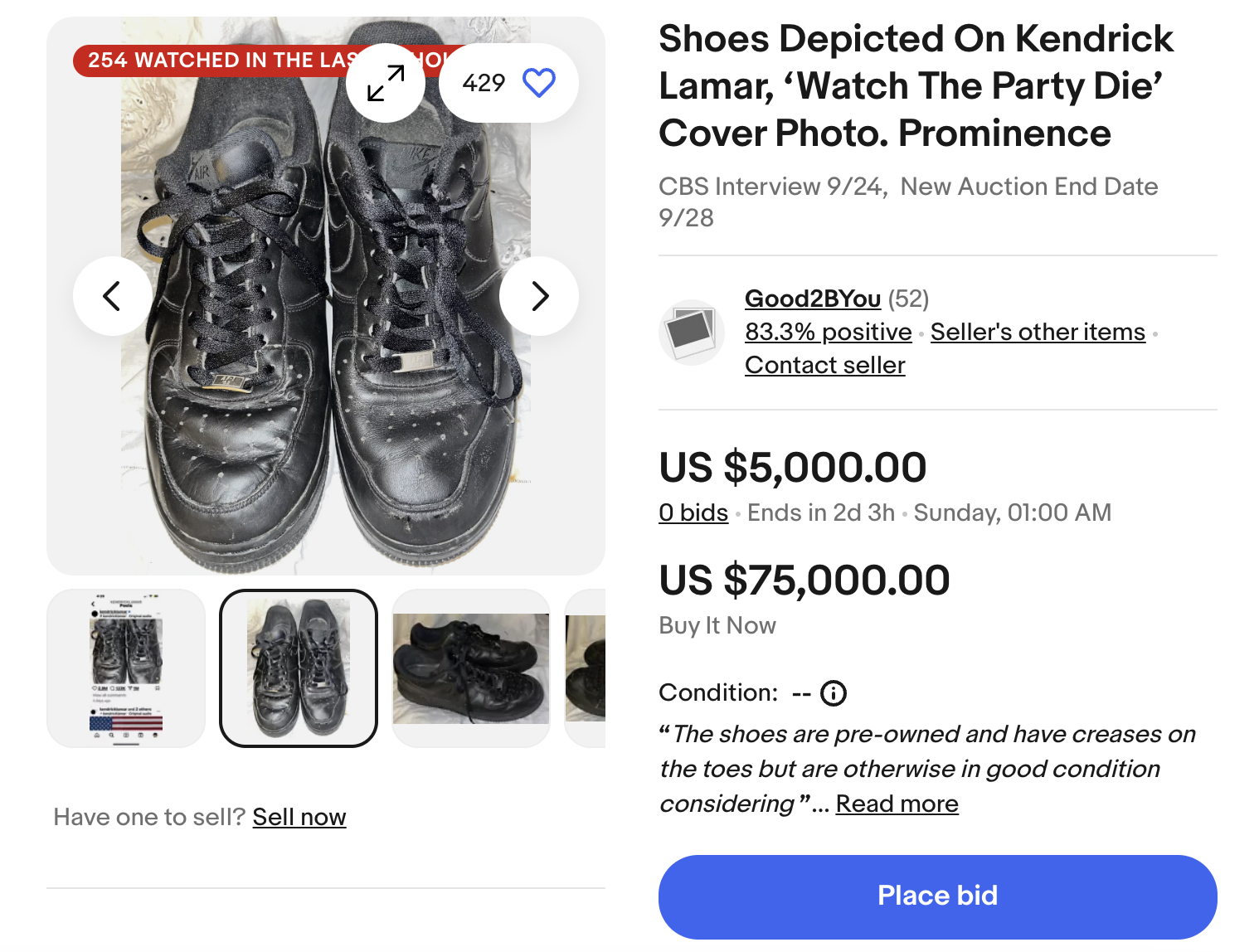Click the expand image fullscreen icon
The image size is (1259, 952).
point(386,83)
